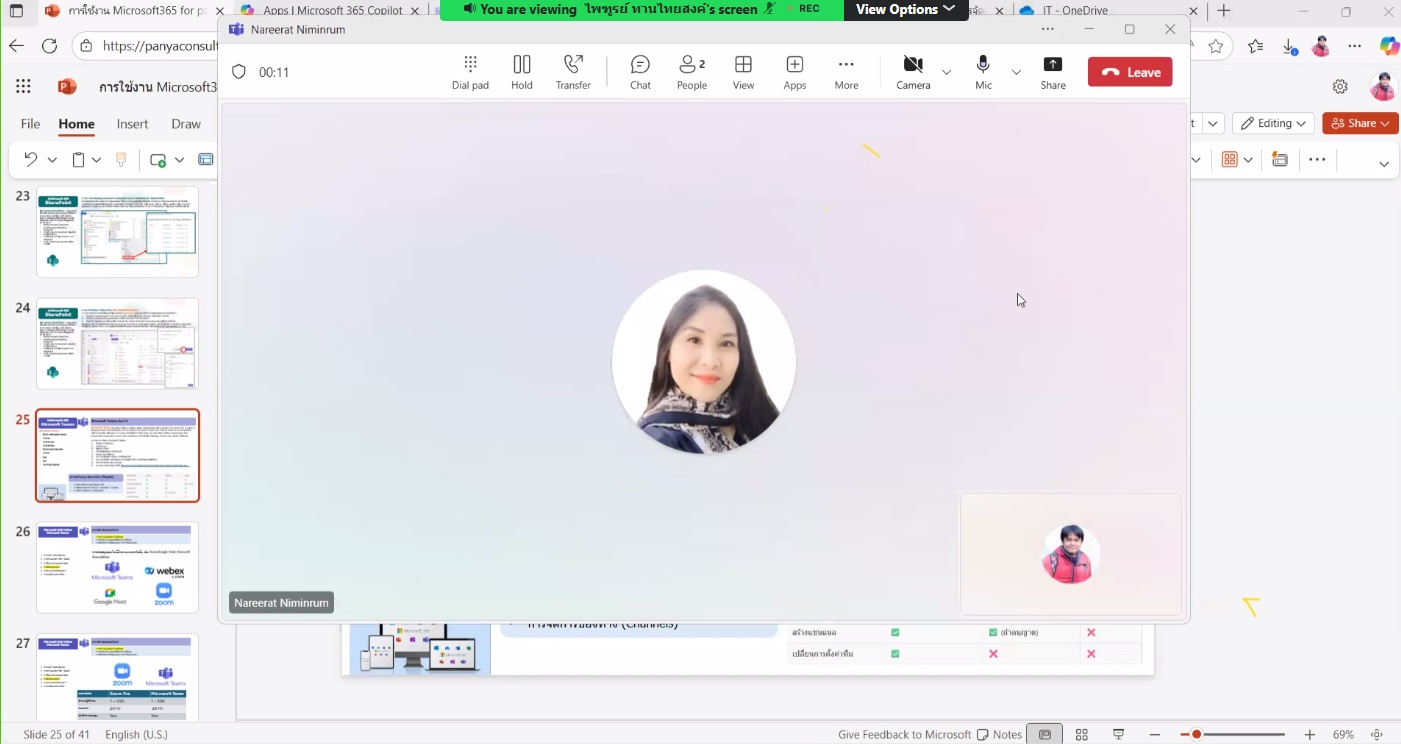The image size is (1401, 744).
Task: Toggle the Camera on or off
Action: 912,72
